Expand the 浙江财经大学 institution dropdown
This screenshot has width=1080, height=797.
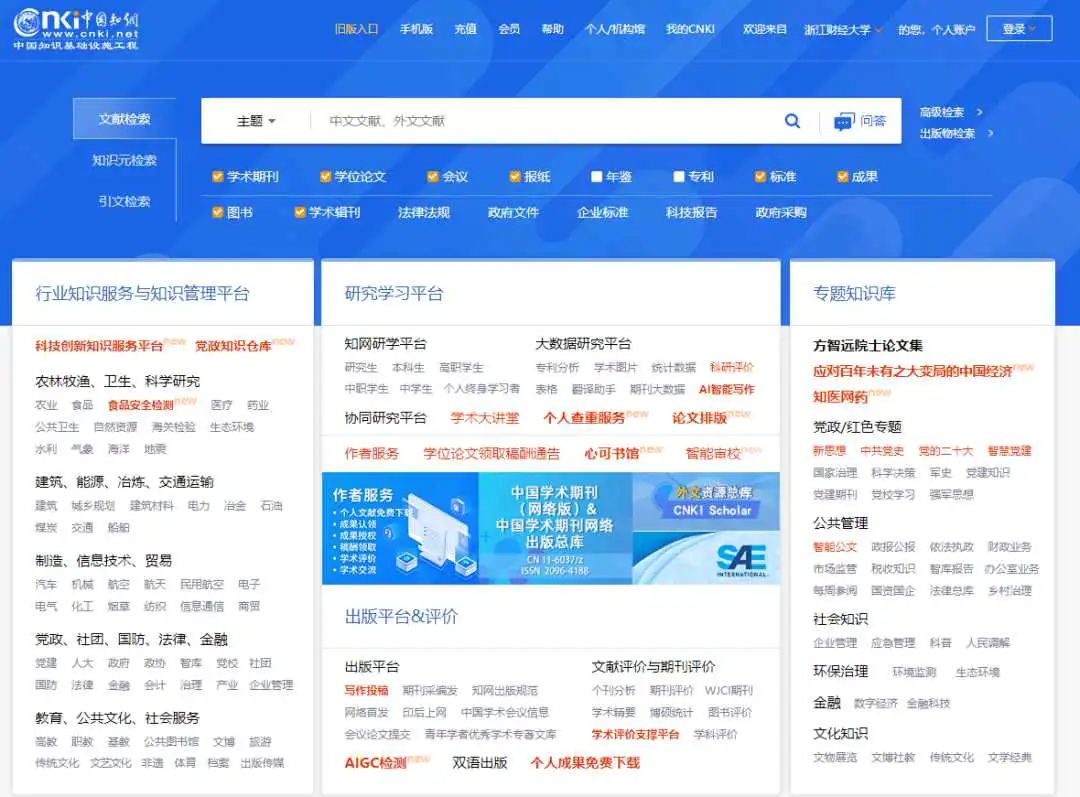(x=843, y=30)
